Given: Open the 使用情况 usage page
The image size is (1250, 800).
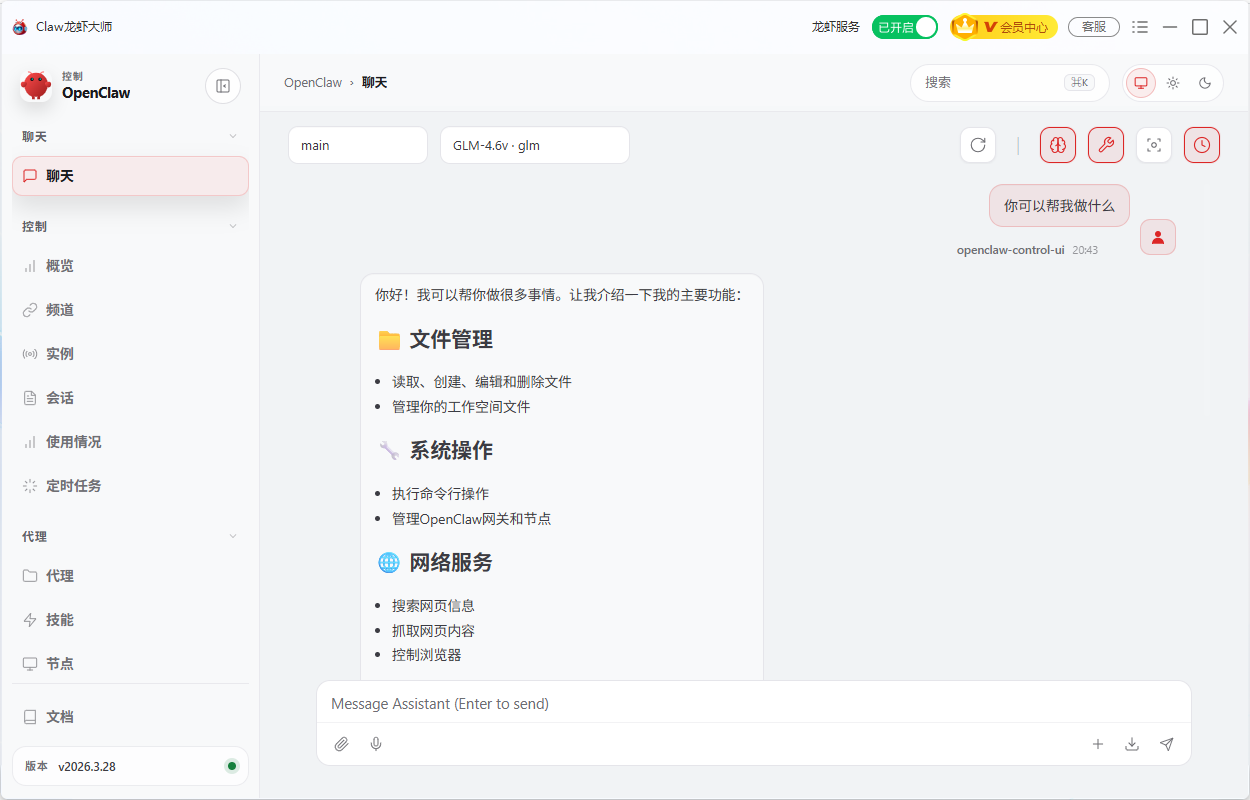Looking at the screenshot, I should click(130, 442).
